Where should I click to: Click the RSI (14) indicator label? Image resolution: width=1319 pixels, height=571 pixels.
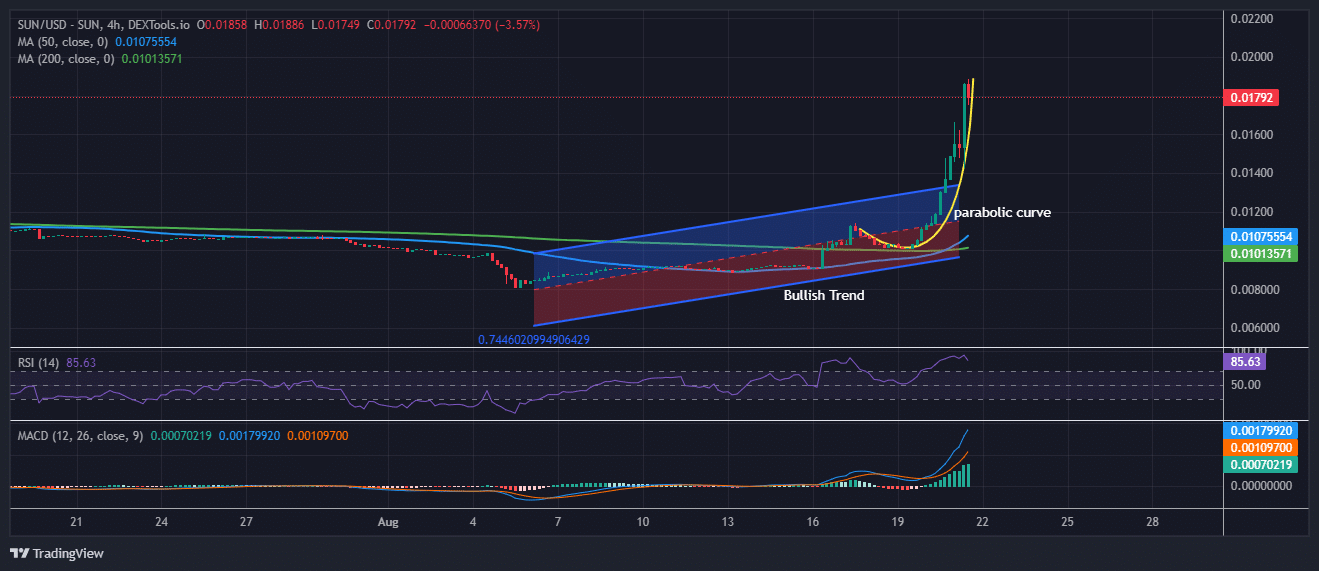click(x=39, y=362)
